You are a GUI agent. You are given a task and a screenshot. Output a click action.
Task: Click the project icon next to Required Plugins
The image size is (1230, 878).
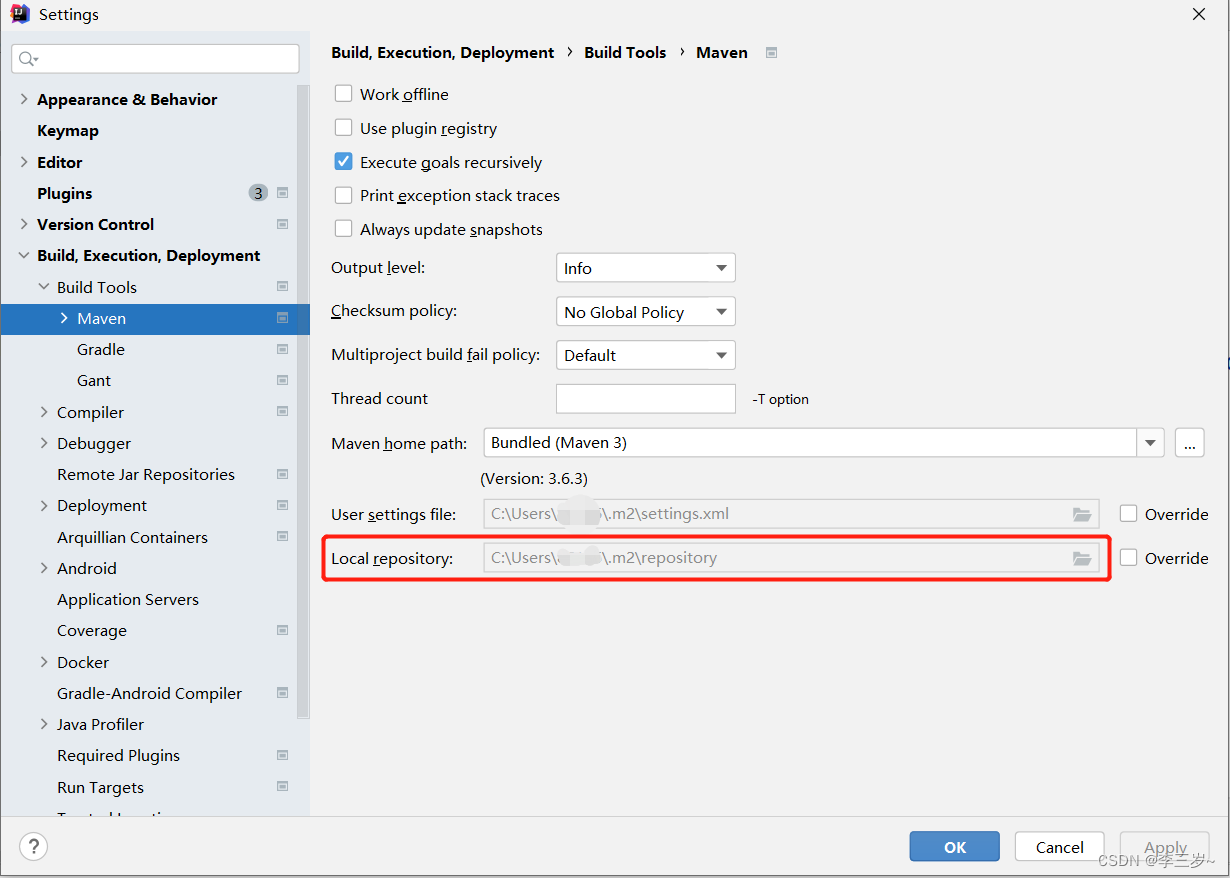point(283,755)
